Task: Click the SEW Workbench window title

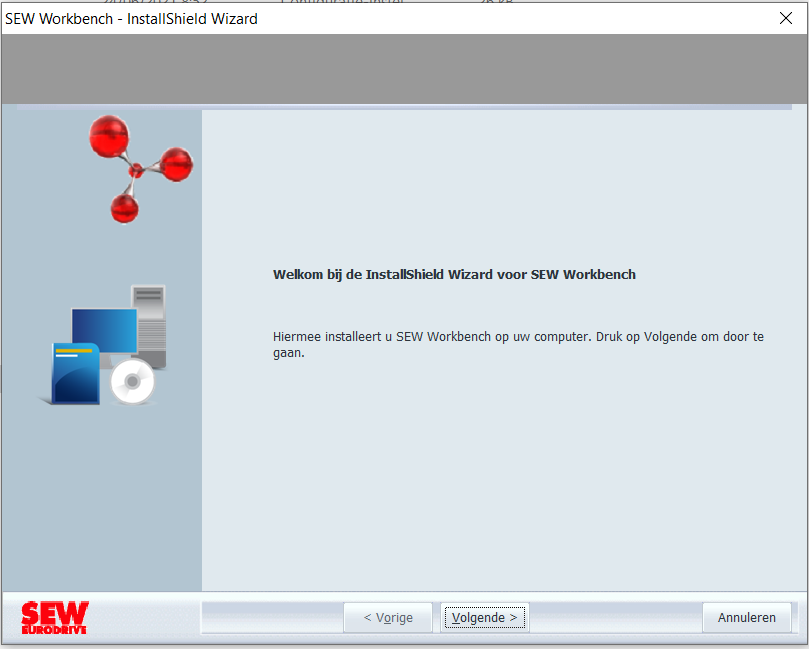Action: (131, 19)
